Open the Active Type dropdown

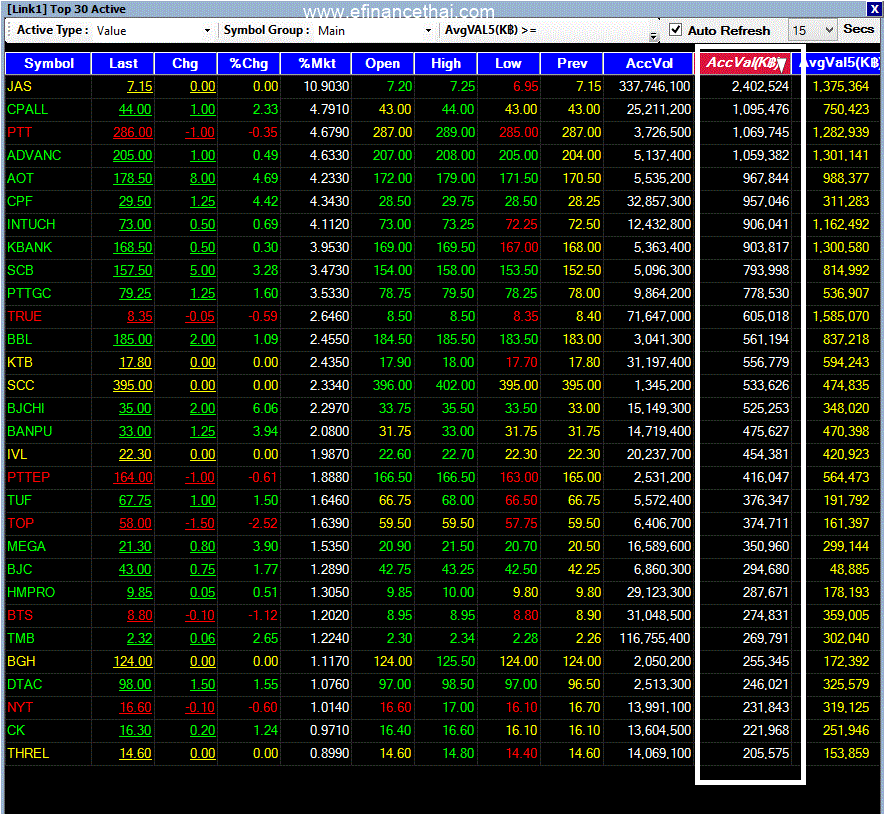(x=207, y=30)
